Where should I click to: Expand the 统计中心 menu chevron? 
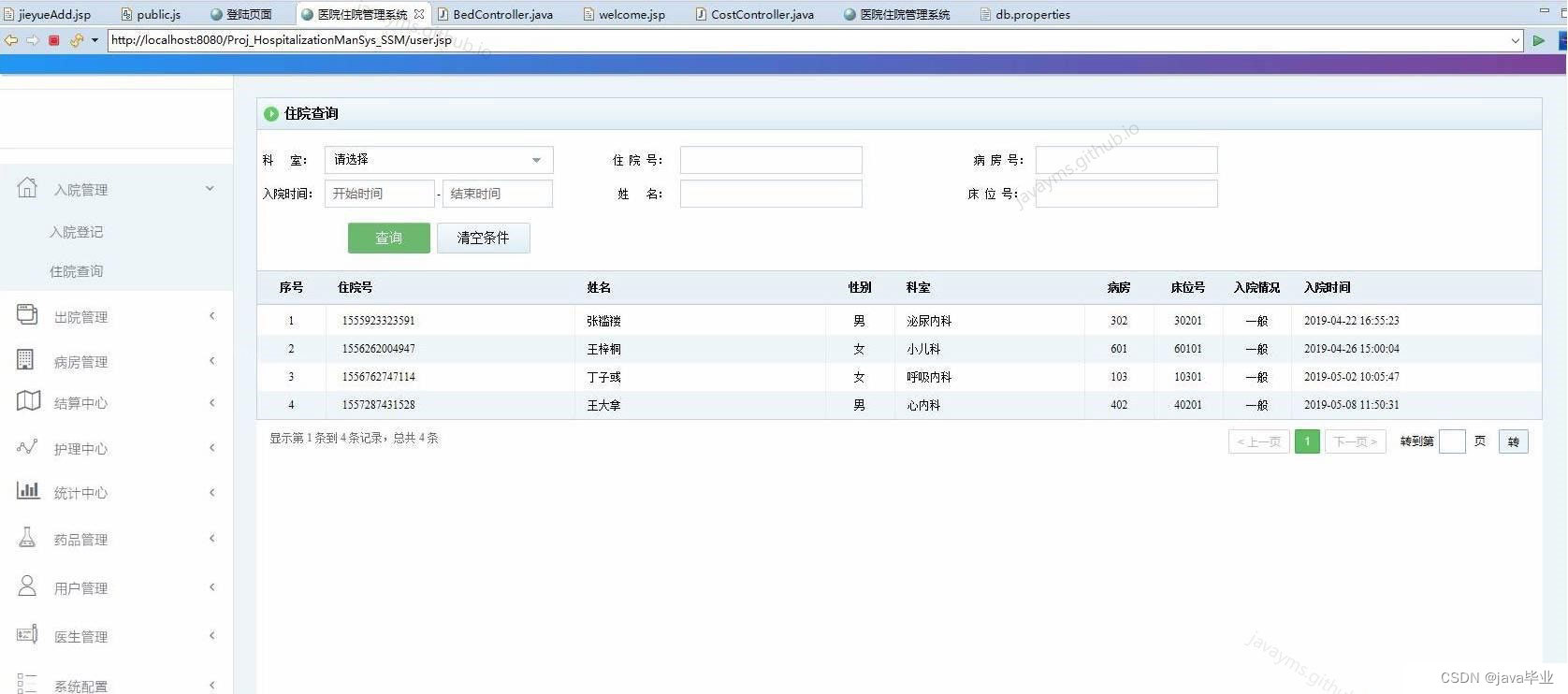212,493
